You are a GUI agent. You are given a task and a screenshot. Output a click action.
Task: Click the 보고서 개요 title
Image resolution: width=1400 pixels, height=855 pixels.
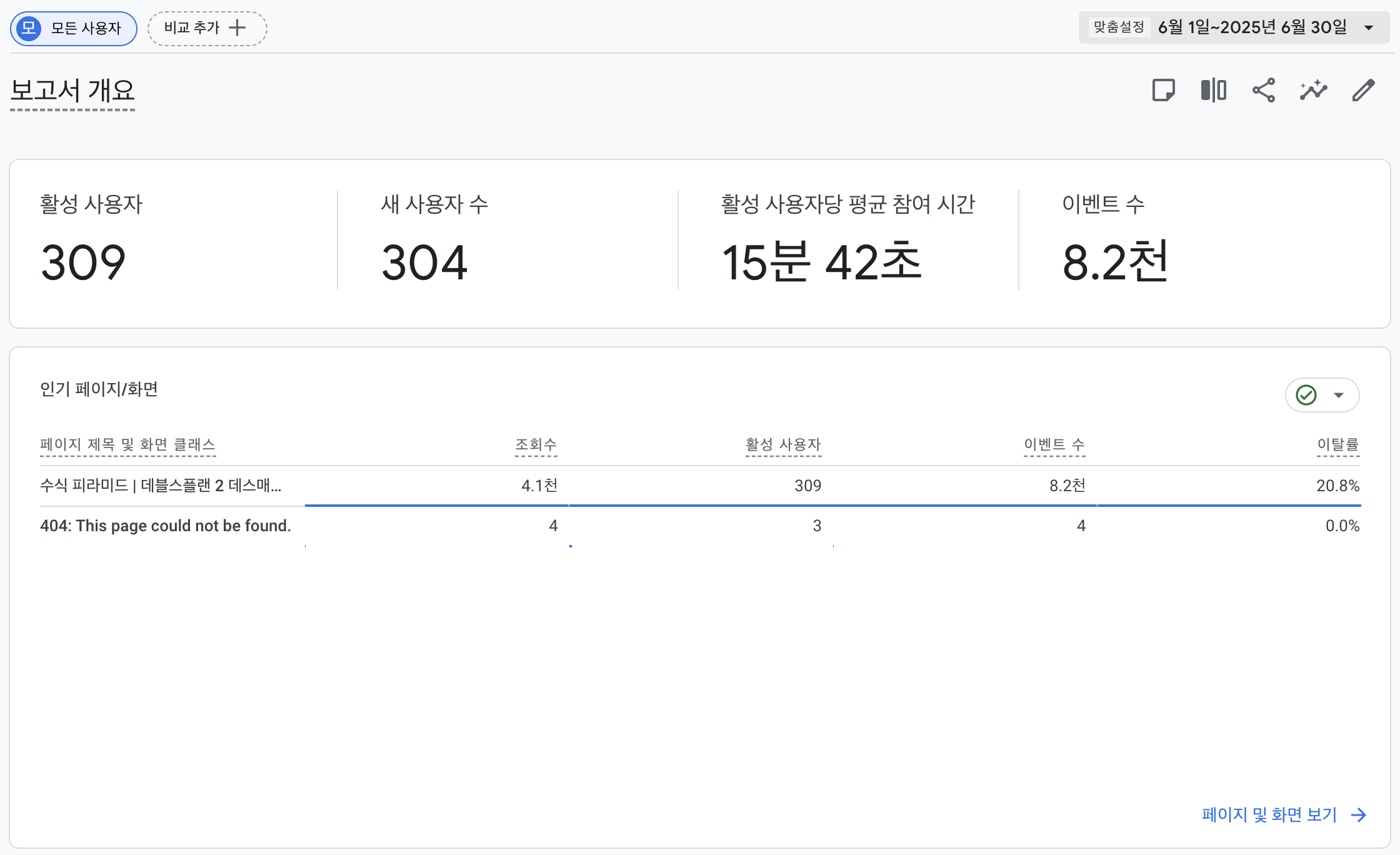click(x=72, y=91)
